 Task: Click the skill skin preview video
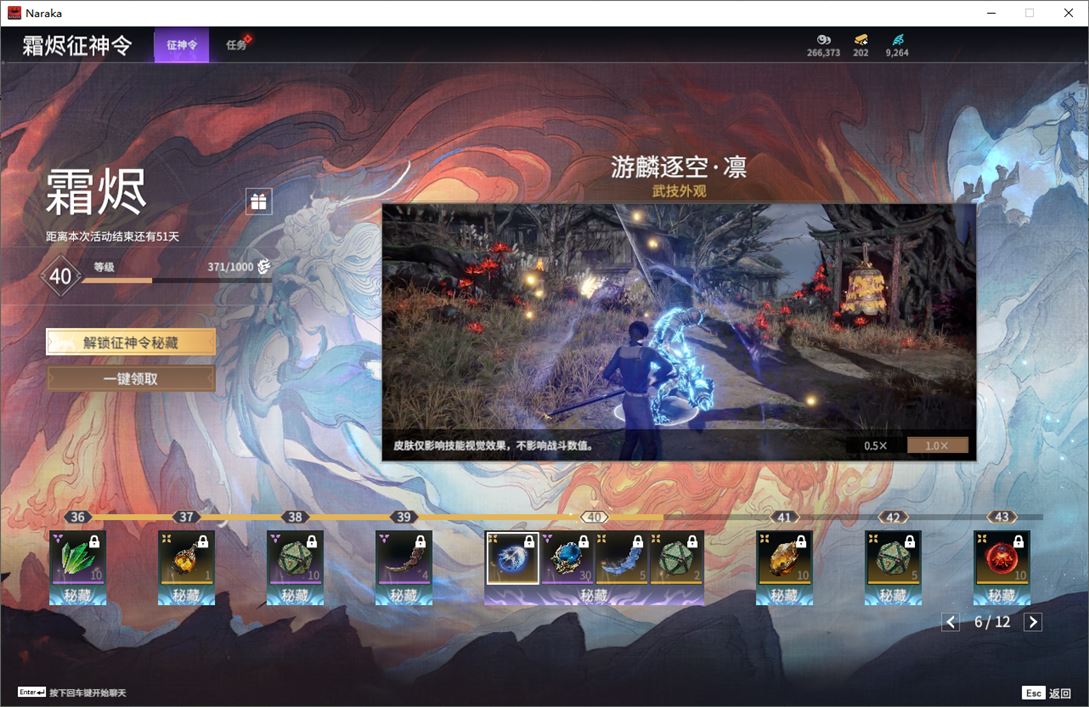(x=679, y=332)
